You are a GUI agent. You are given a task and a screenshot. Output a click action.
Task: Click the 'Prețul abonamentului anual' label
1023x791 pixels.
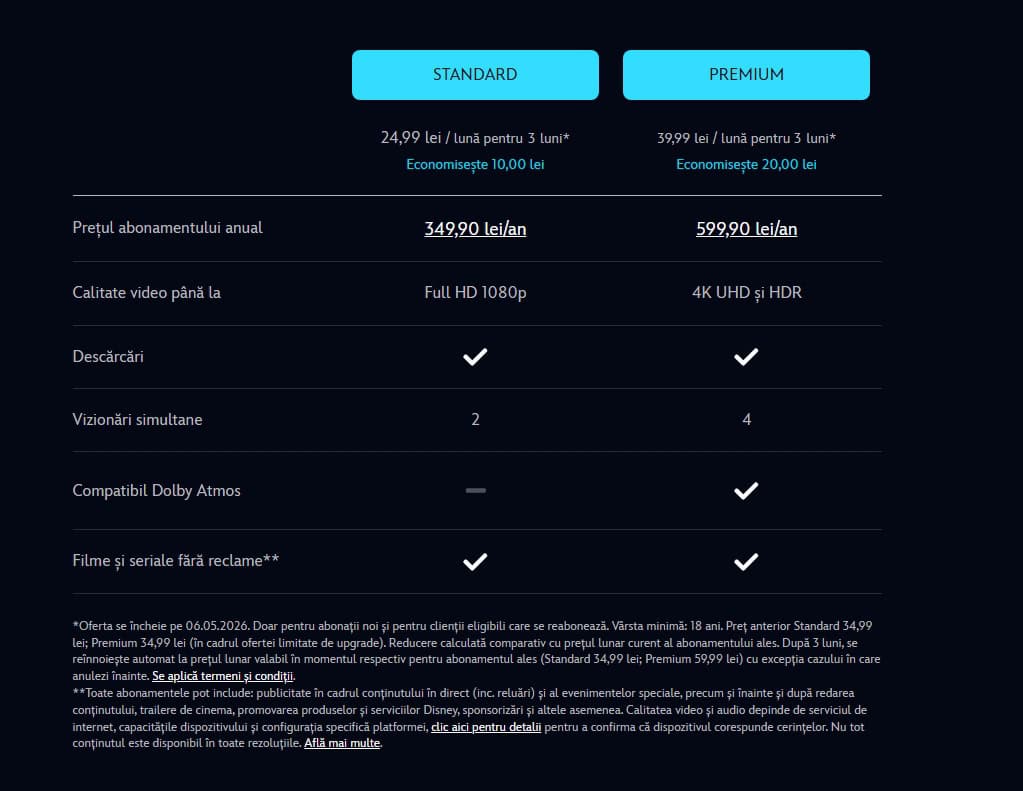coord(167,227)
